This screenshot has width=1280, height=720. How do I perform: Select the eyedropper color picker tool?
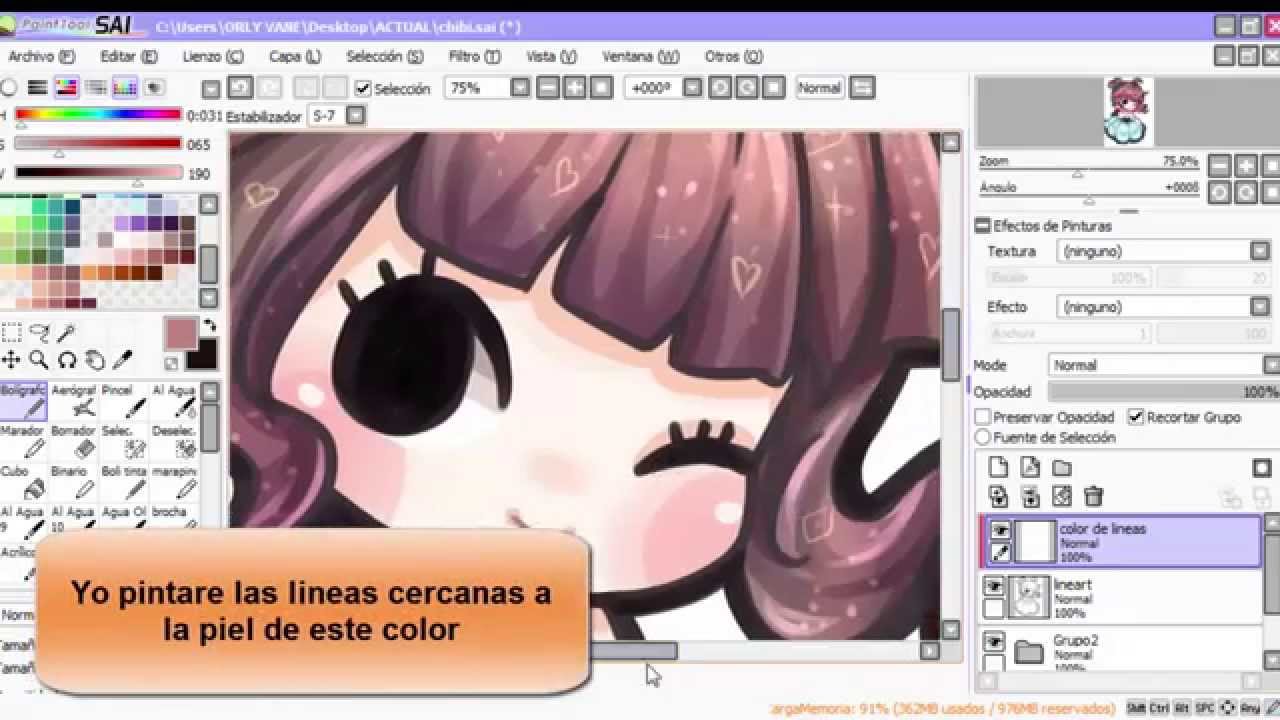pos(123,360)
